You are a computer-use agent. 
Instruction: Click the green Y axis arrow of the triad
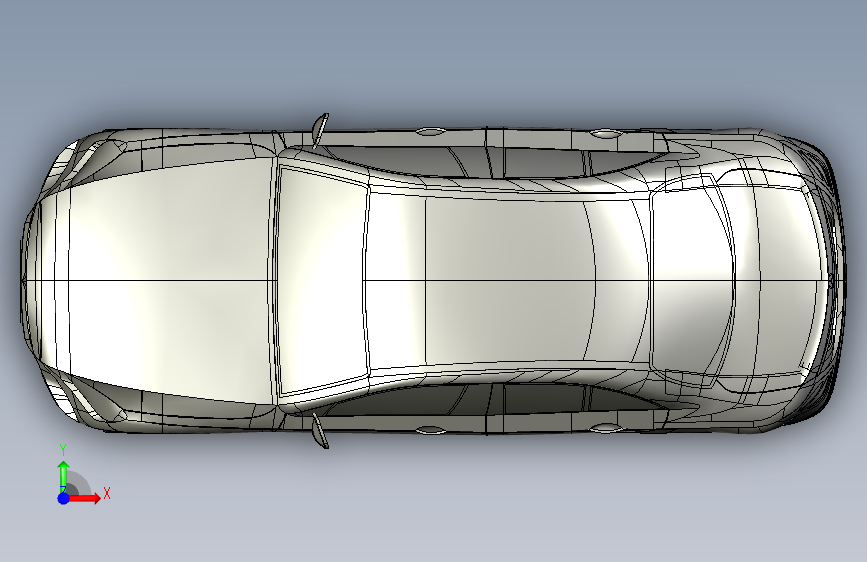click(x=64, y=476)
